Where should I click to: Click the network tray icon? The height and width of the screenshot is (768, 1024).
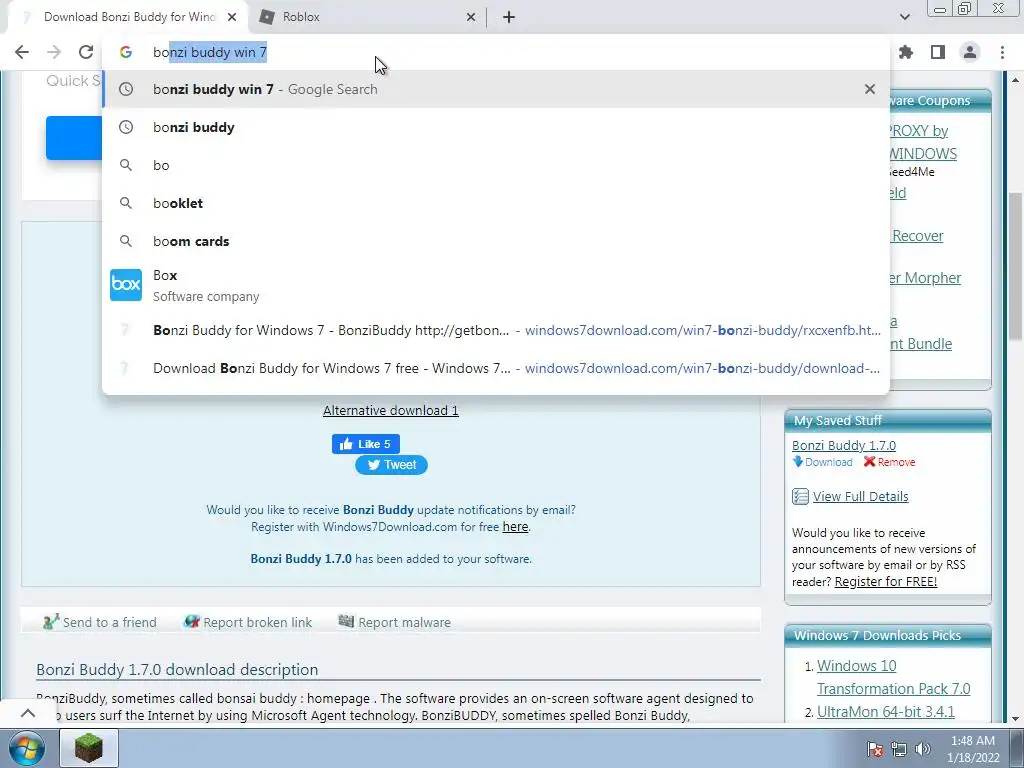click(899, 749)
